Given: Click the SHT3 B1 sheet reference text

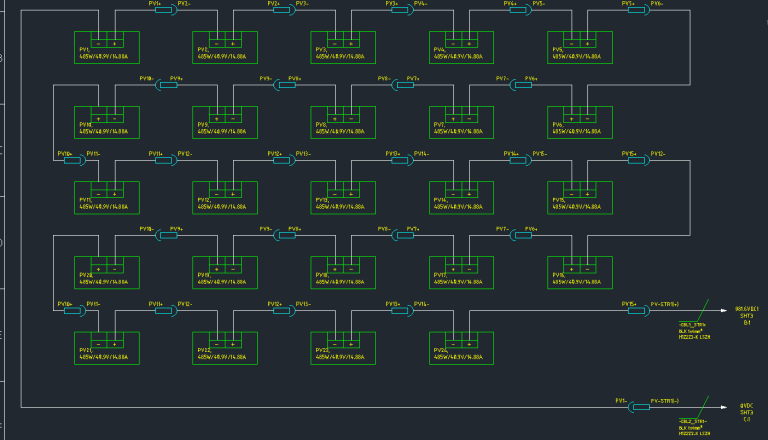Looking at the screenshot, I should [747, 316].
